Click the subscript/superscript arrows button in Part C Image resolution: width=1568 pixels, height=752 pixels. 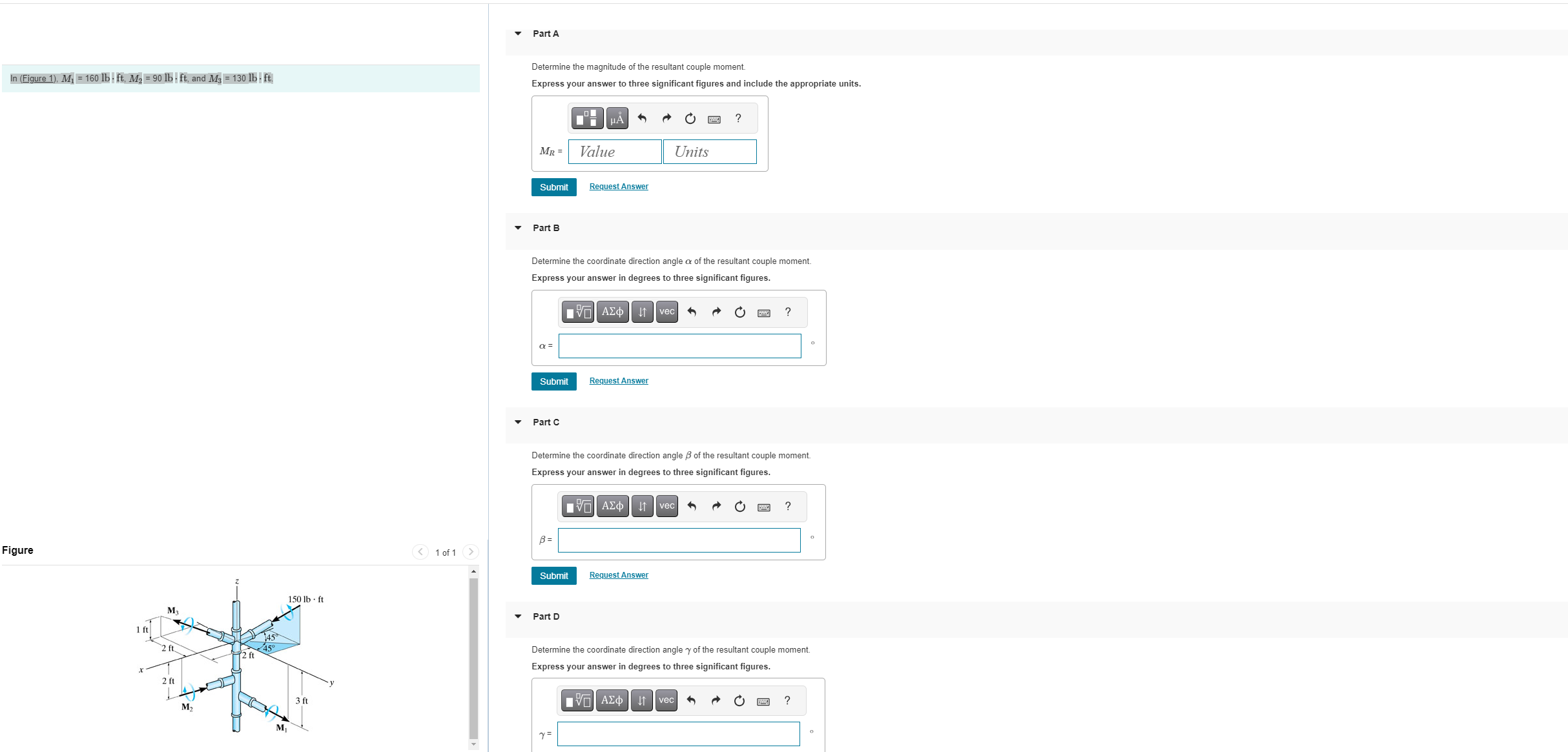pyautogui.click(x=642, y=506)
